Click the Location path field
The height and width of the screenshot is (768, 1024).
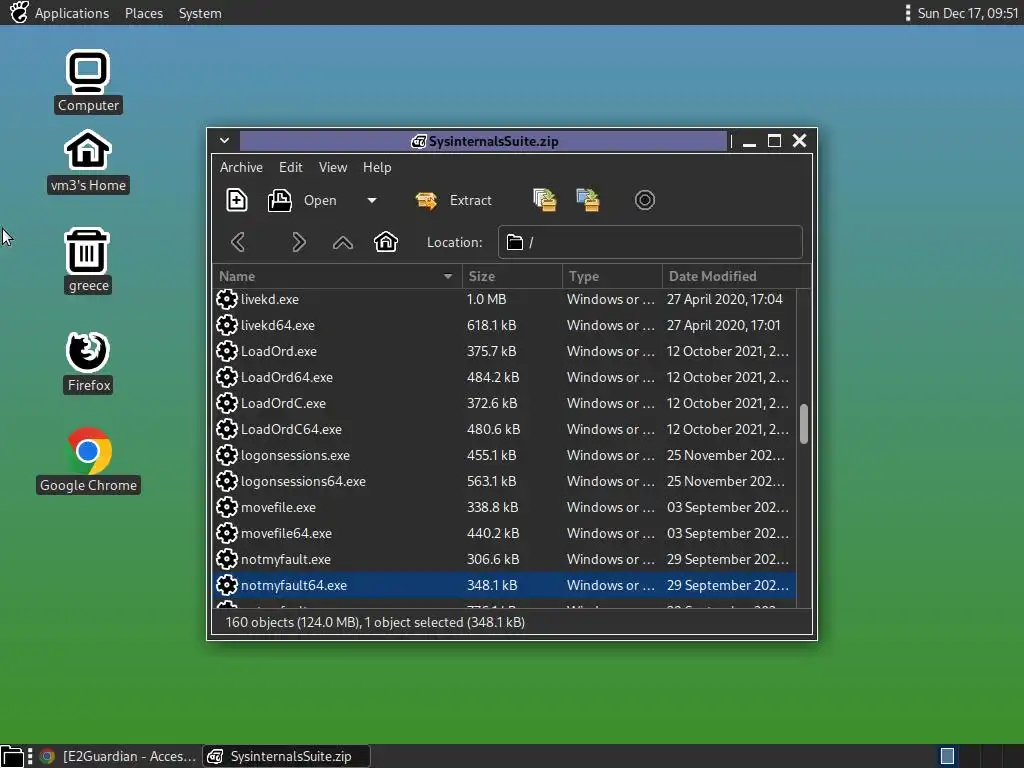pos(650,242)
